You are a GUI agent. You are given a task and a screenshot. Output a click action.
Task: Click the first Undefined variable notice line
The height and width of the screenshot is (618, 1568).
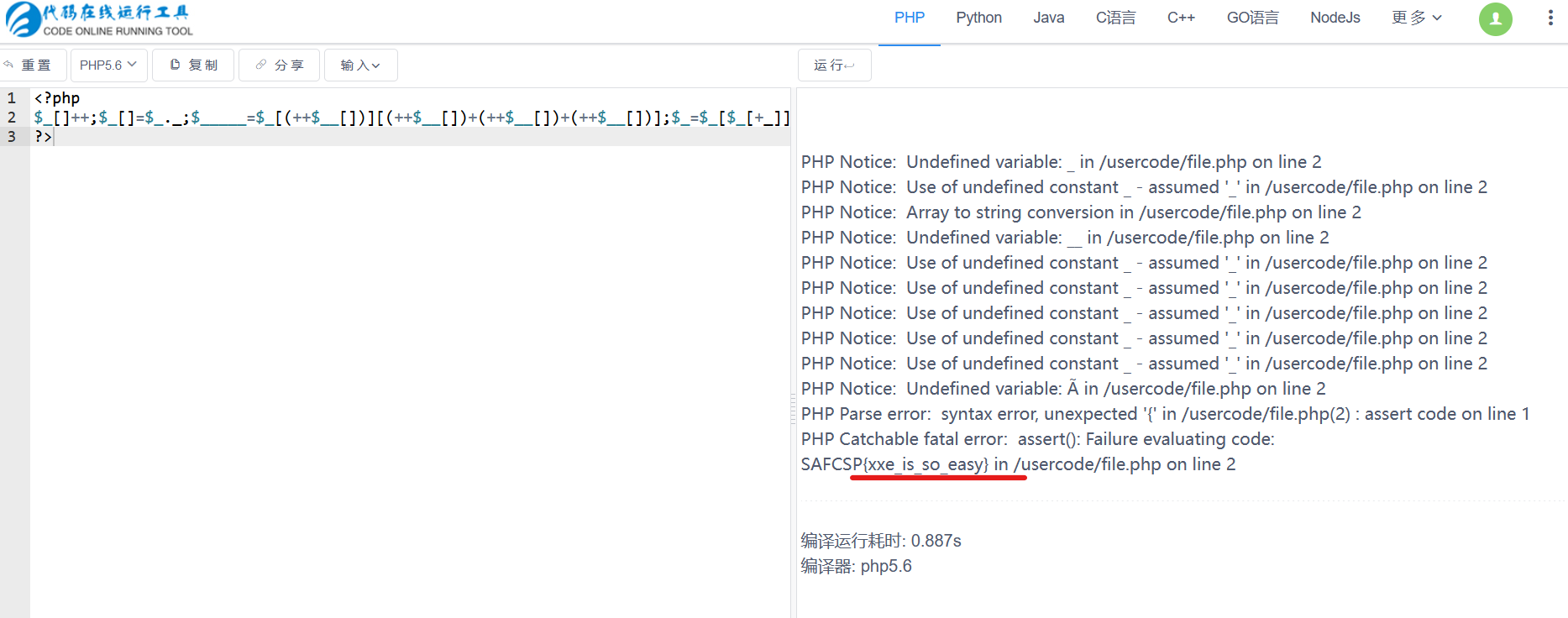[1061, 162]
